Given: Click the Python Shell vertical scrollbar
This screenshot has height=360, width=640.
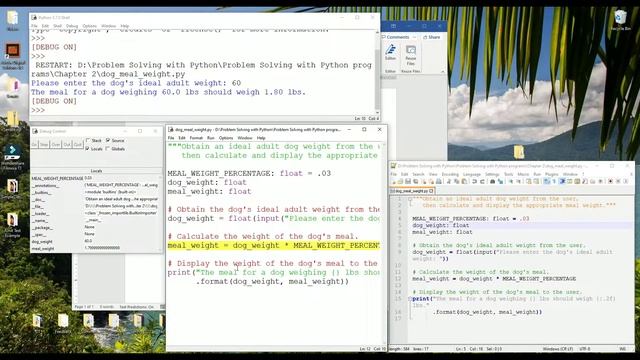Looking at the screenshot, I should (x=378, y=73).
